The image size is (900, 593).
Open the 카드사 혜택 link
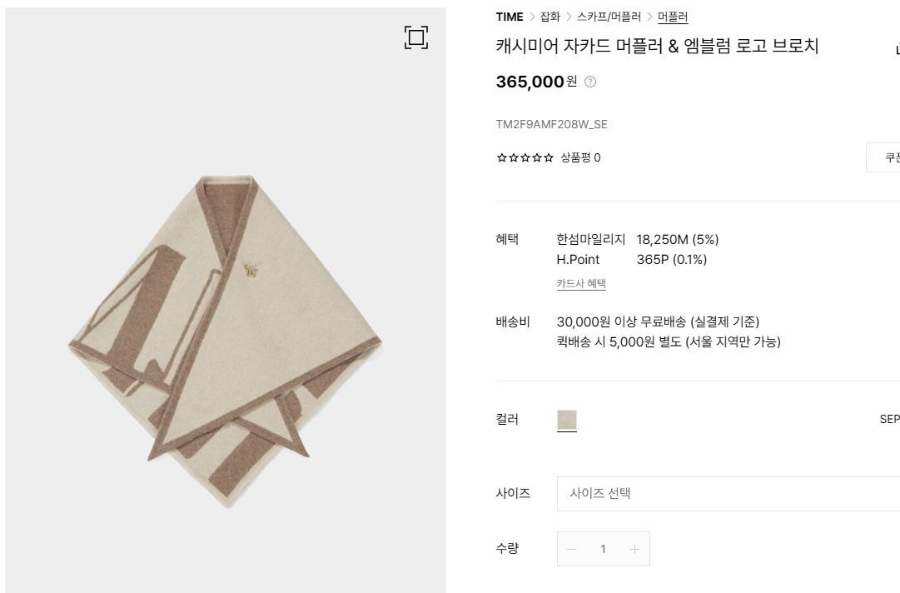tap(581, 284)
